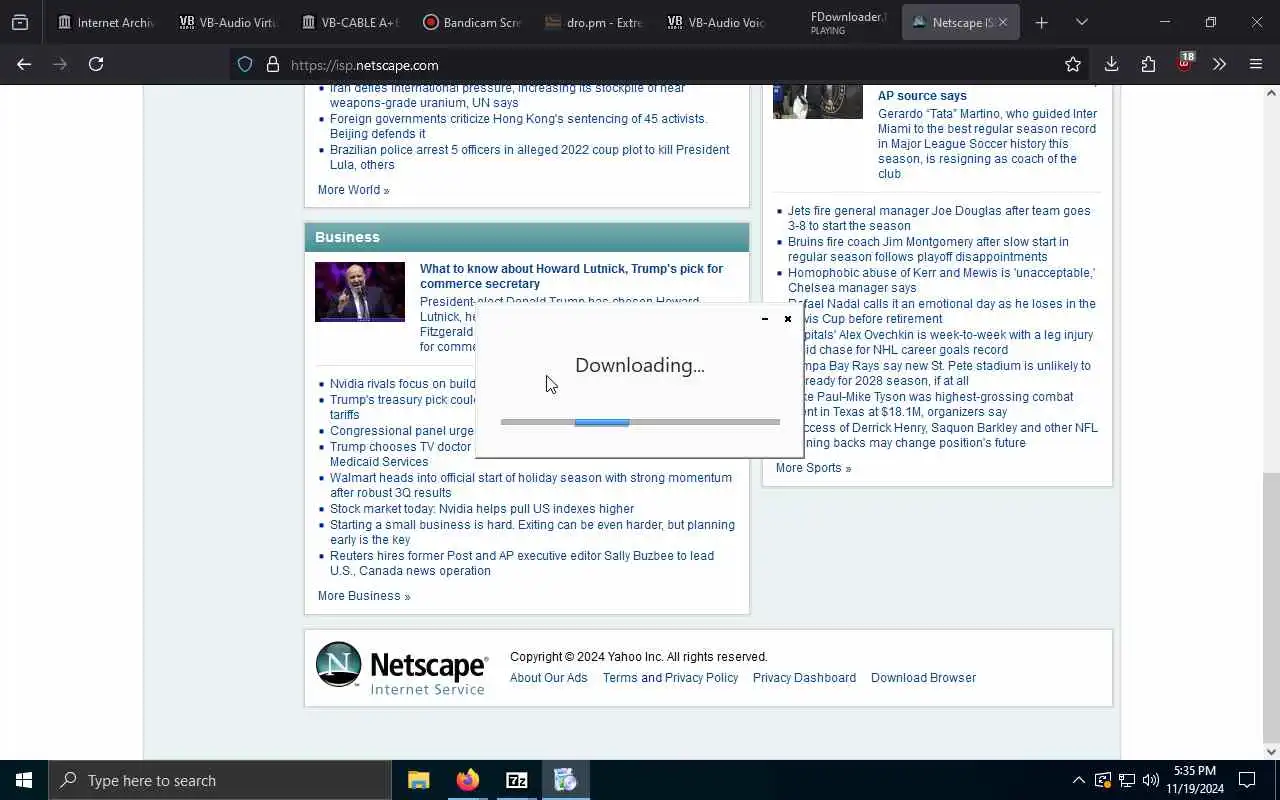Show hidden system tray icons

point(1078,780)
